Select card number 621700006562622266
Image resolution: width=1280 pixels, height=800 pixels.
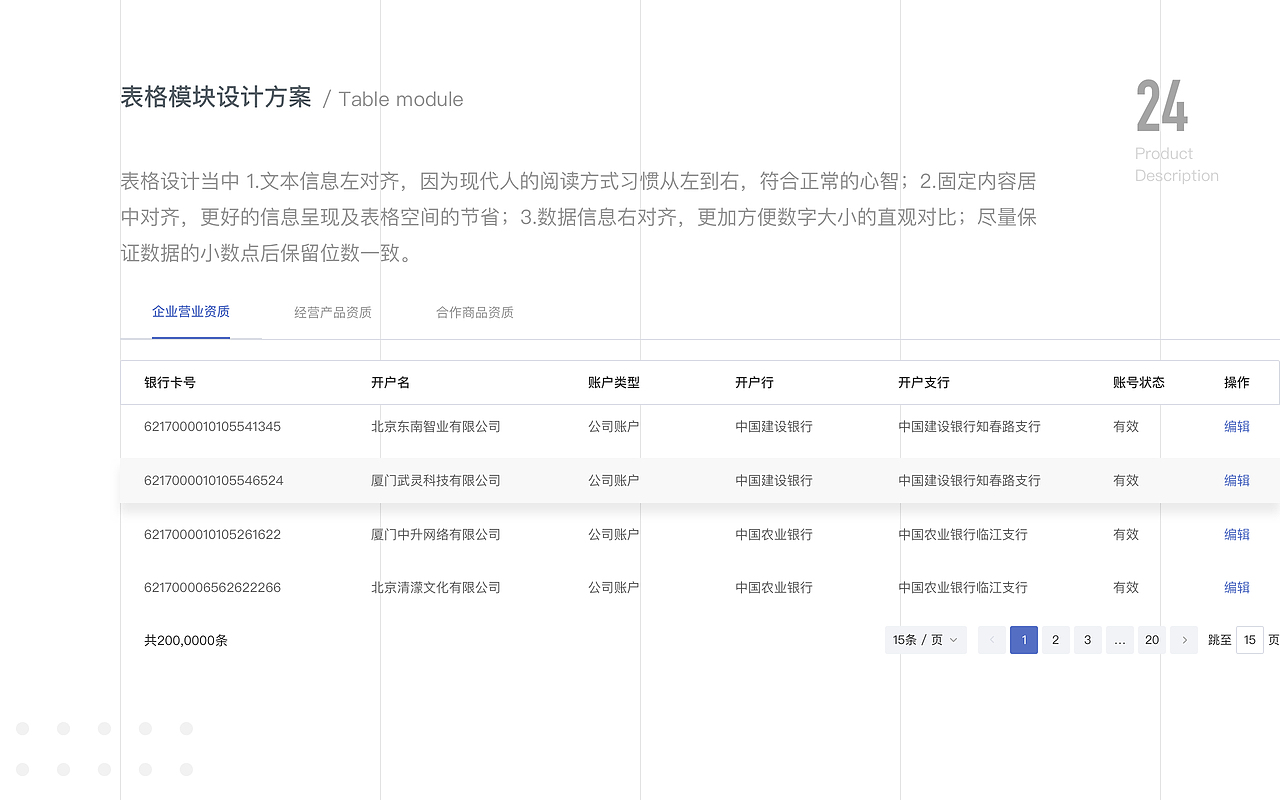click(x=213, y=587)
